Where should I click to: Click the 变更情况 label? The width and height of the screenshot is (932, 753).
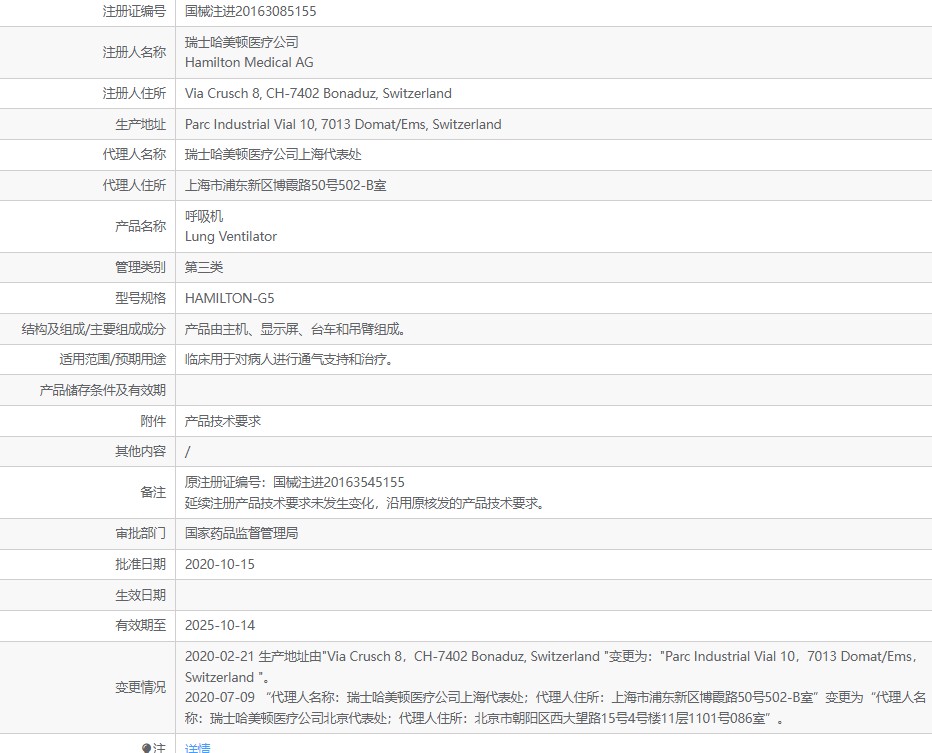tap(141, 688)
